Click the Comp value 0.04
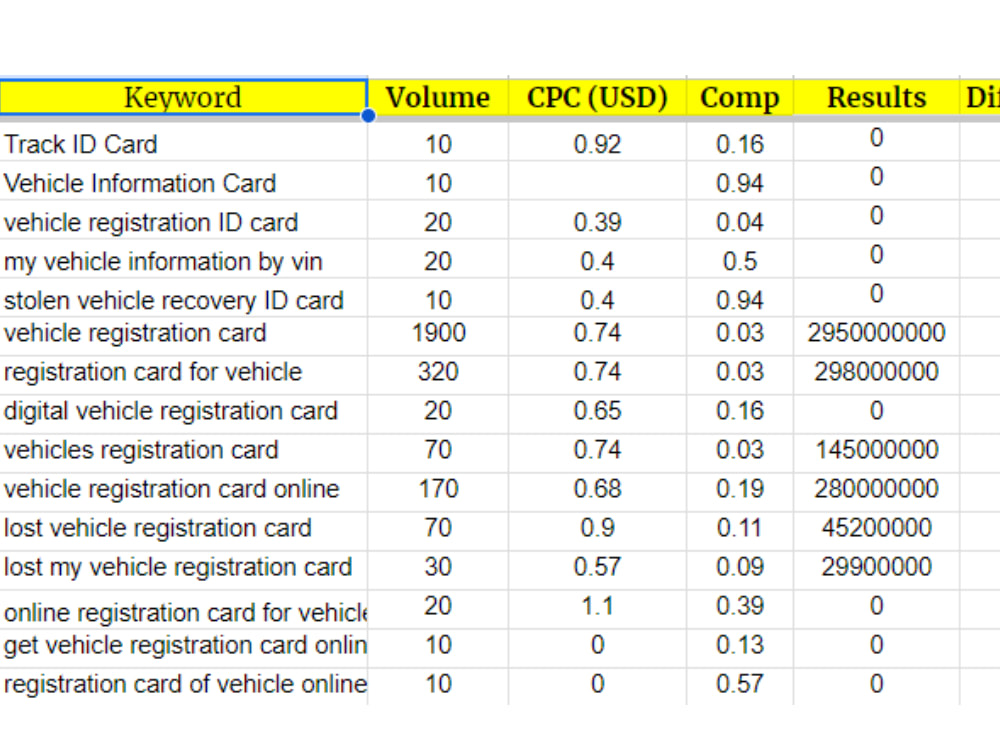 740,222
